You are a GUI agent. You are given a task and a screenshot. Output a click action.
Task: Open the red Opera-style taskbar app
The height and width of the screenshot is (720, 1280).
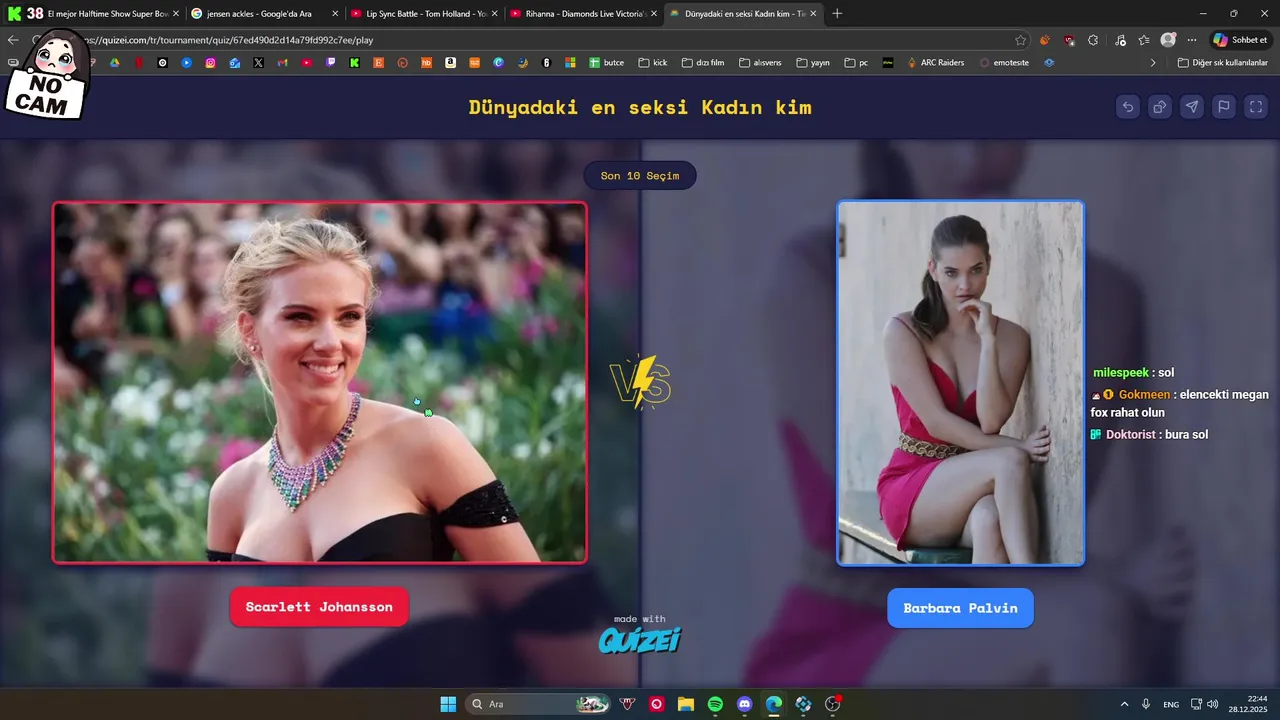pos(657,704)
